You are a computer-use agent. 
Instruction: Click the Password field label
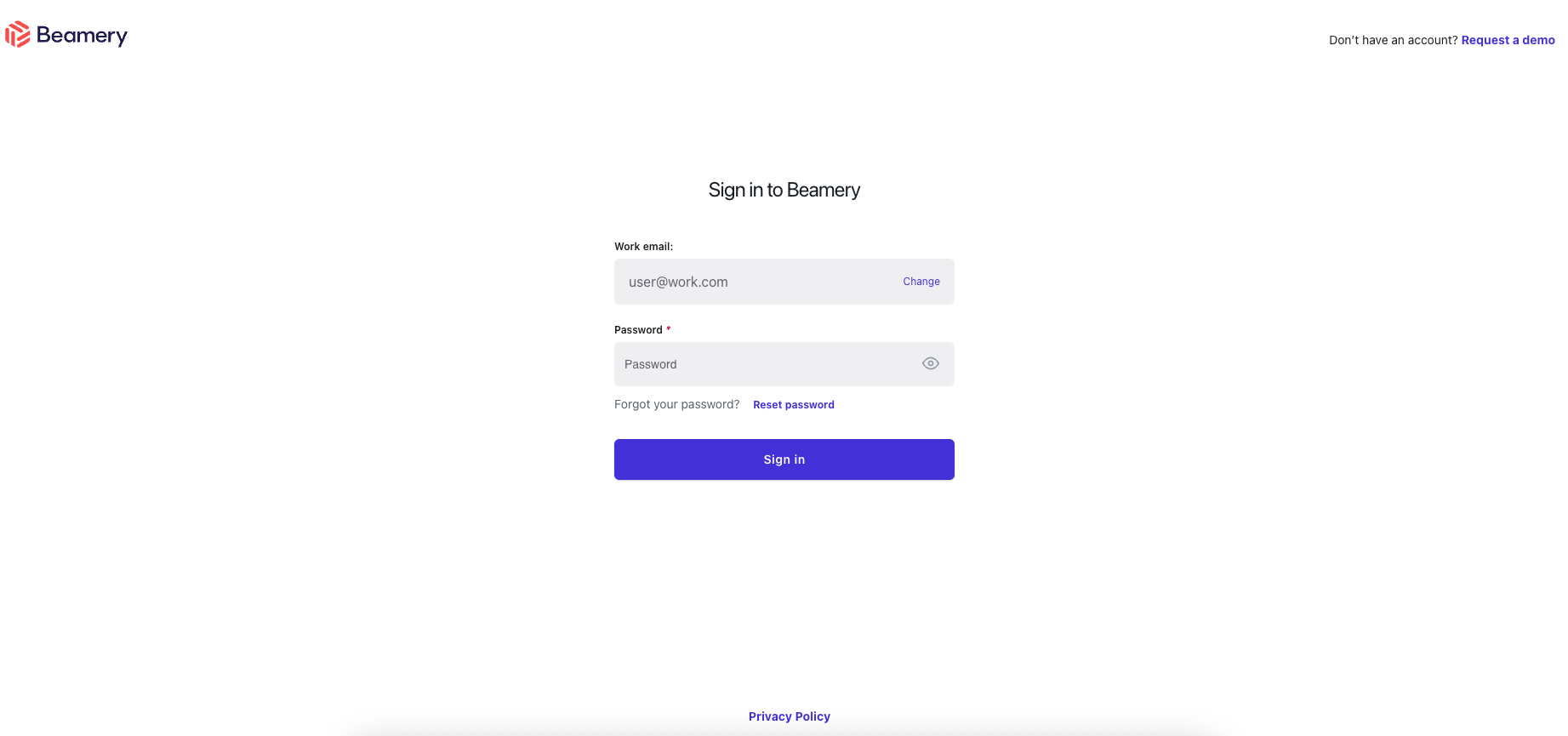click(x=638, y=330)
